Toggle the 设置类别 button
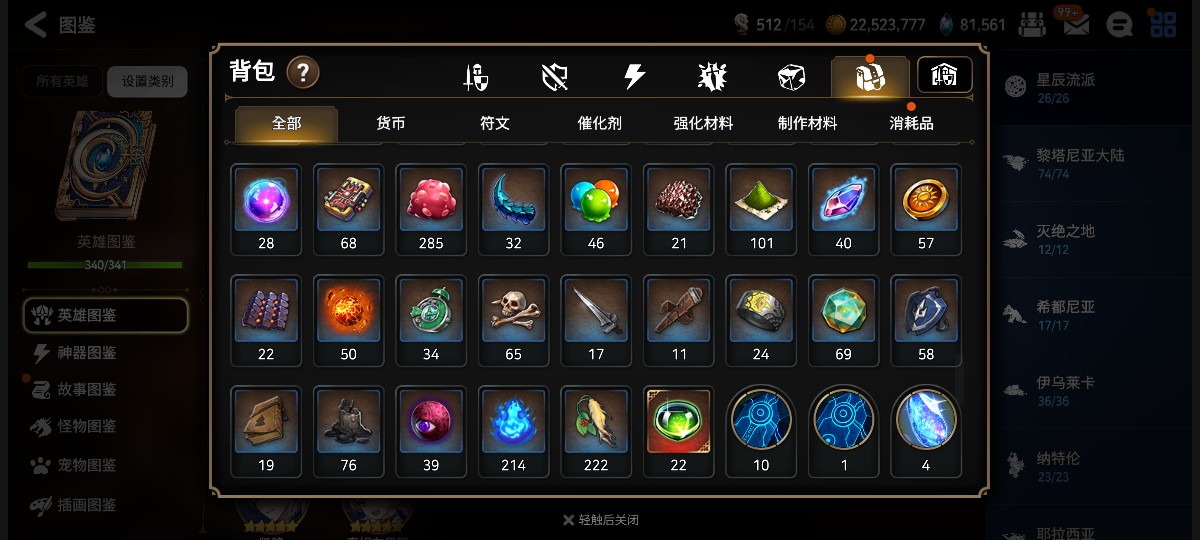The width and height of the screenshot is (1200, 540). pyautogui.click(x=147, y=81)
